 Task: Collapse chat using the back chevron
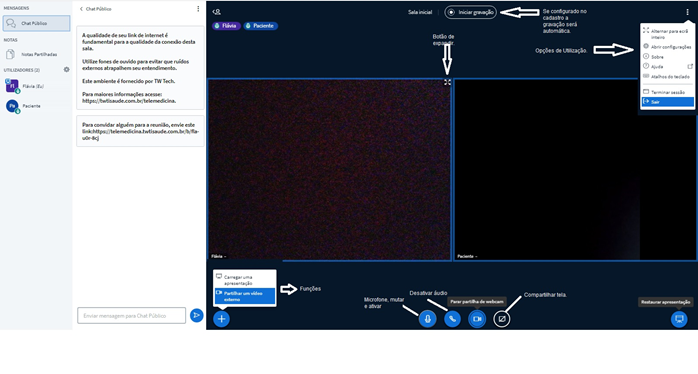click(81, 9)
